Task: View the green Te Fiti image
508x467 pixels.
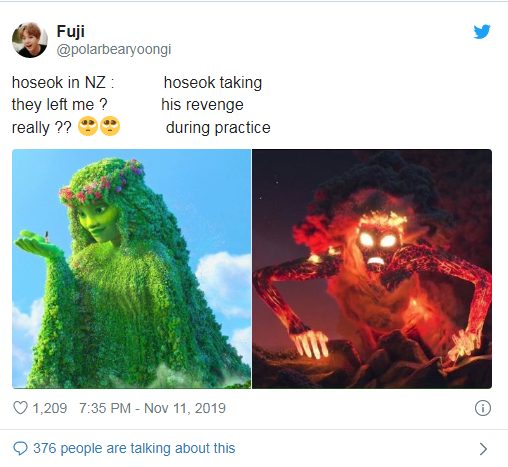Action: [x=131, y=269]
